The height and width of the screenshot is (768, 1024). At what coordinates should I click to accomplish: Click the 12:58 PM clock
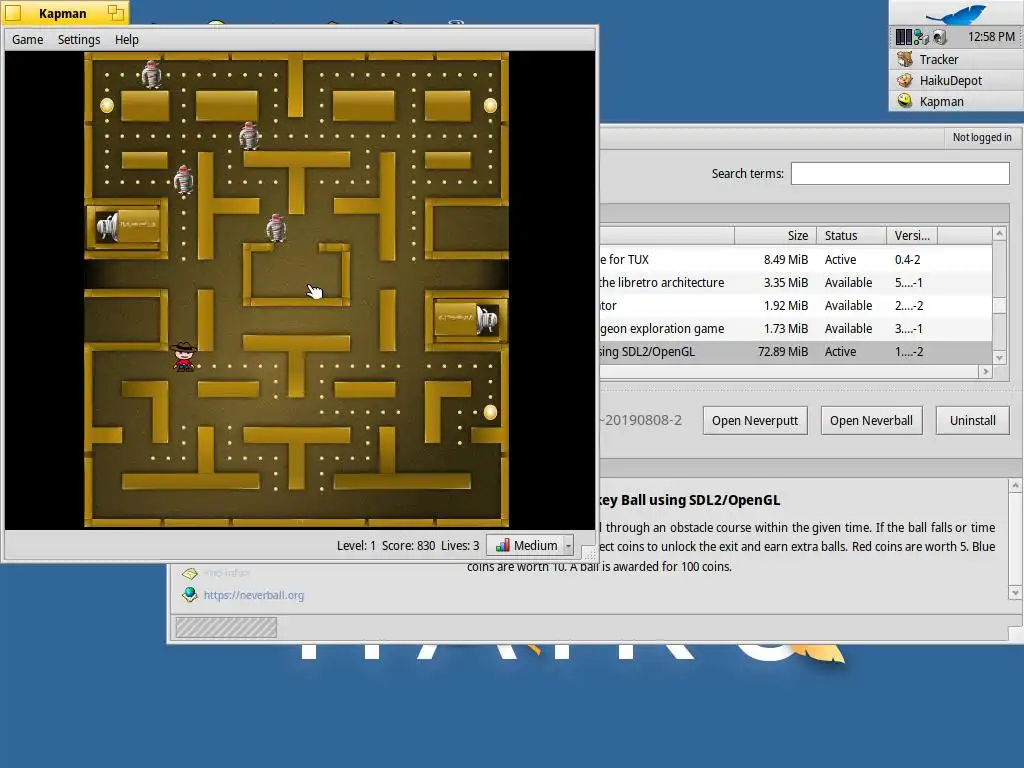(991, 37)
